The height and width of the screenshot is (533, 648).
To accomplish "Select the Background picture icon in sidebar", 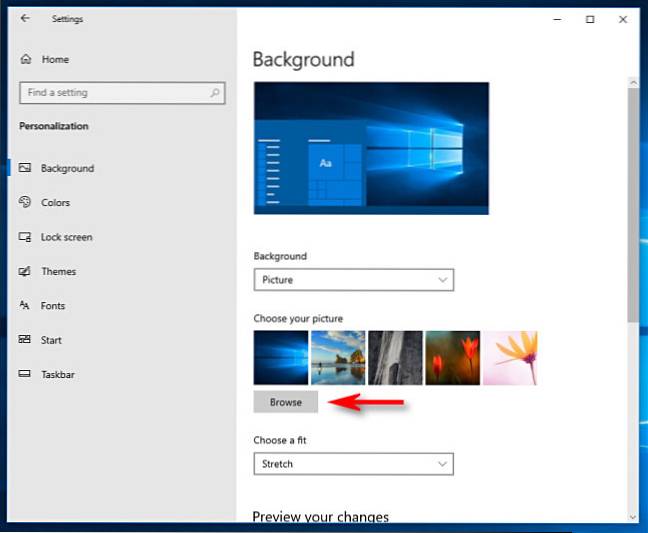I will click(25, 168).
